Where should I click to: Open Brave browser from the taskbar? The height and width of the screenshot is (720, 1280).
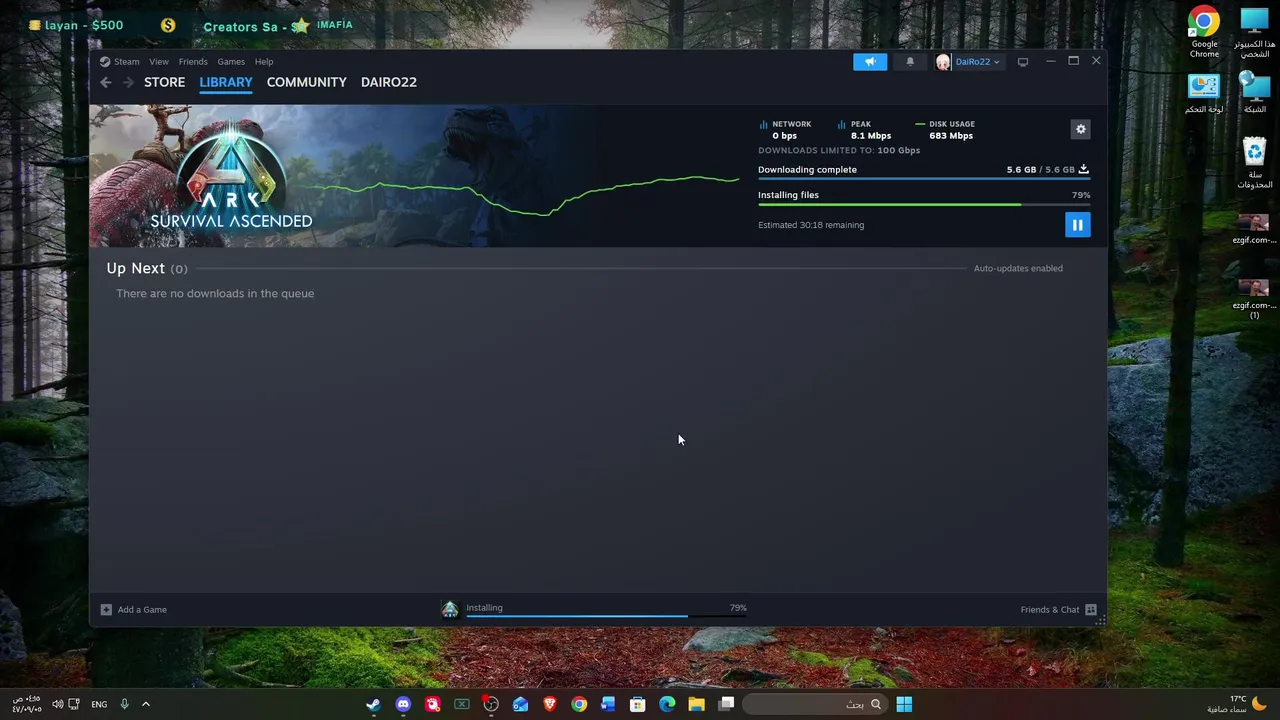pos(550,705)
